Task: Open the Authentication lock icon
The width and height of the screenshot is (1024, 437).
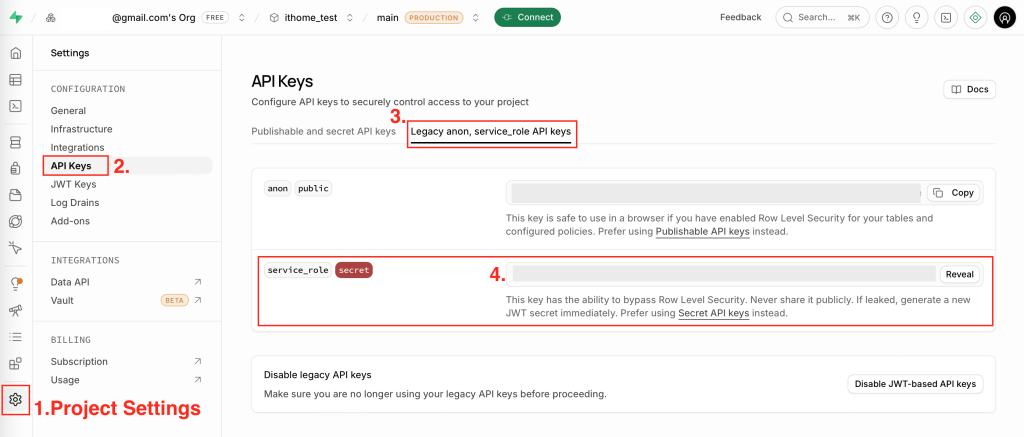Action: [16, 169]
